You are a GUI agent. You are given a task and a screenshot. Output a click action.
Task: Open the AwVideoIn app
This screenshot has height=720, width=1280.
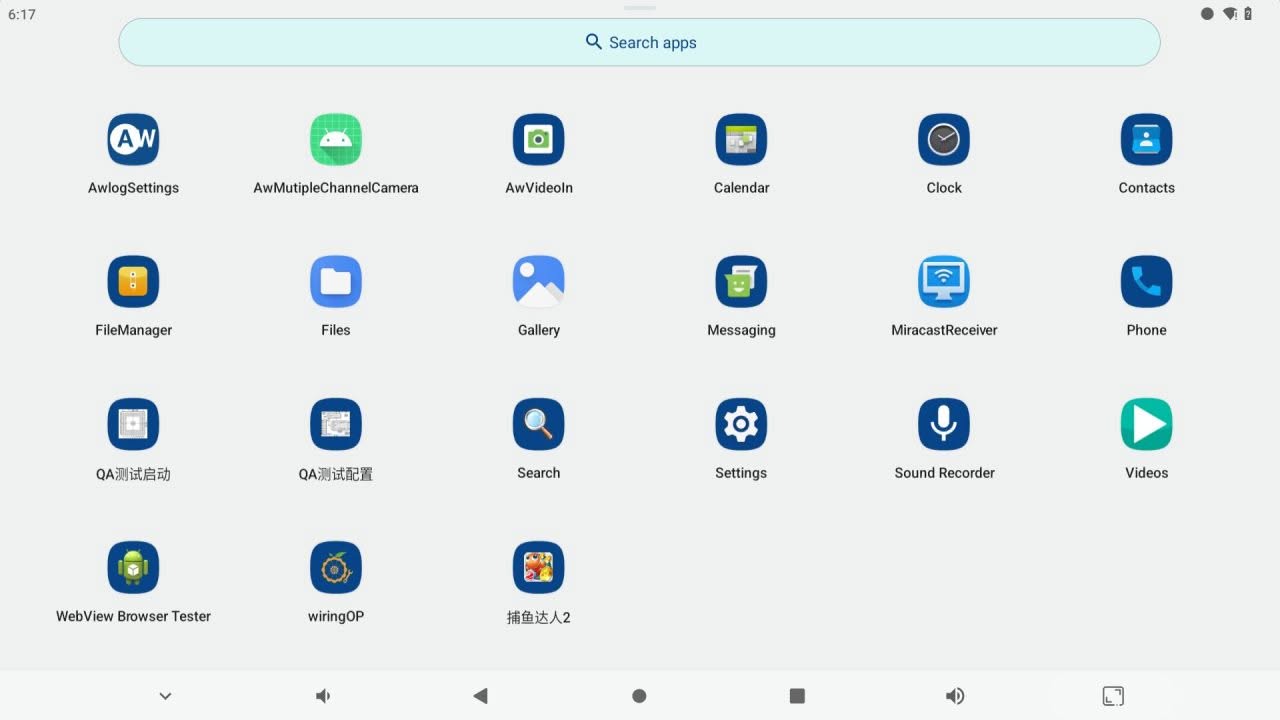click(539, 140)
